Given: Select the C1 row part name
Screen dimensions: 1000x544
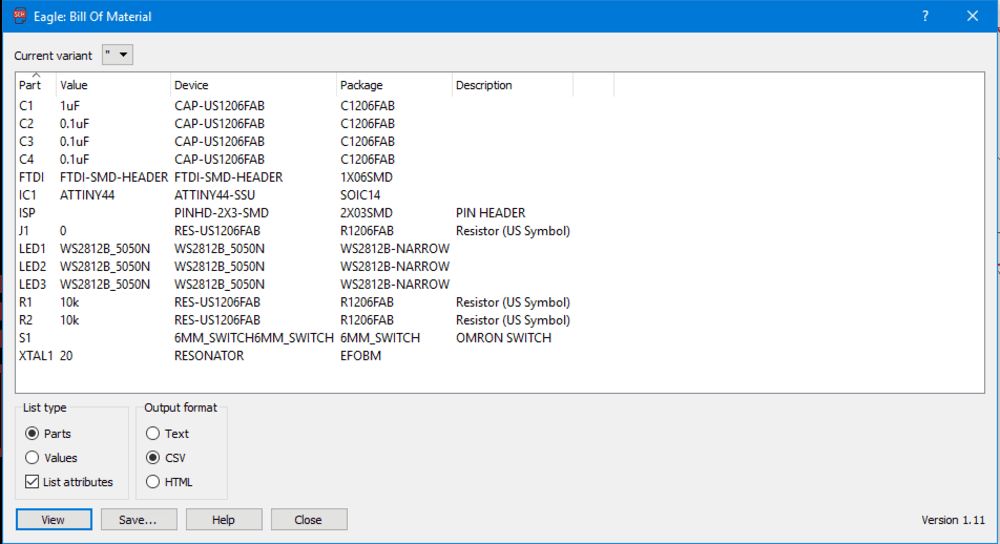Looking at the screenshot, I should tap(26, 106).
